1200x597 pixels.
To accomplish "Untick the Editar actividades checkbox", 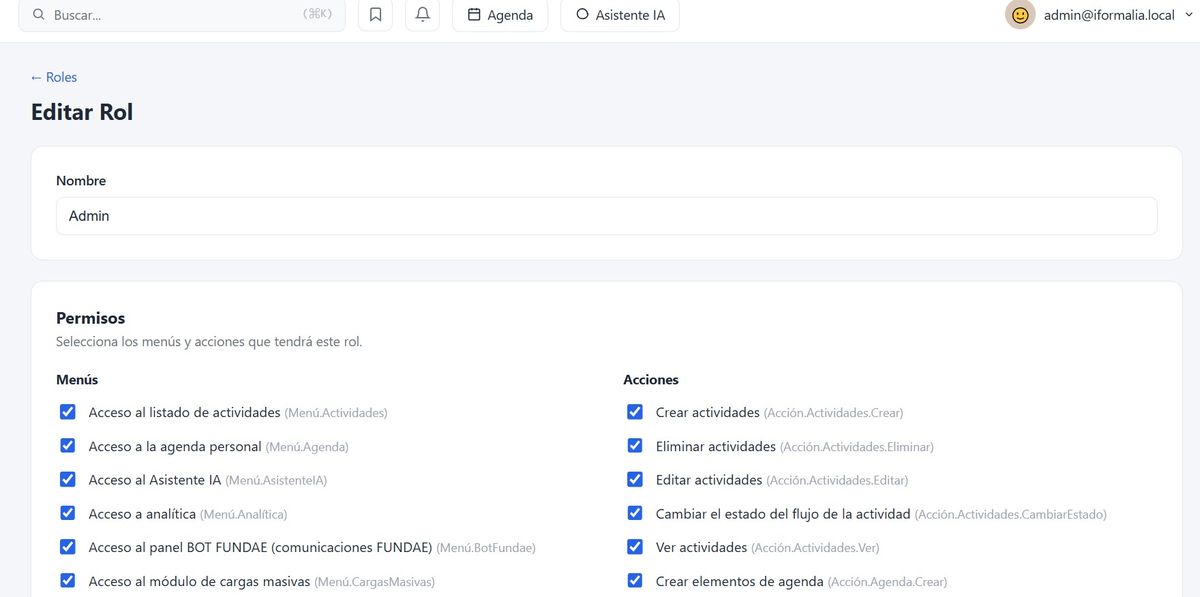I will (635, 480).
